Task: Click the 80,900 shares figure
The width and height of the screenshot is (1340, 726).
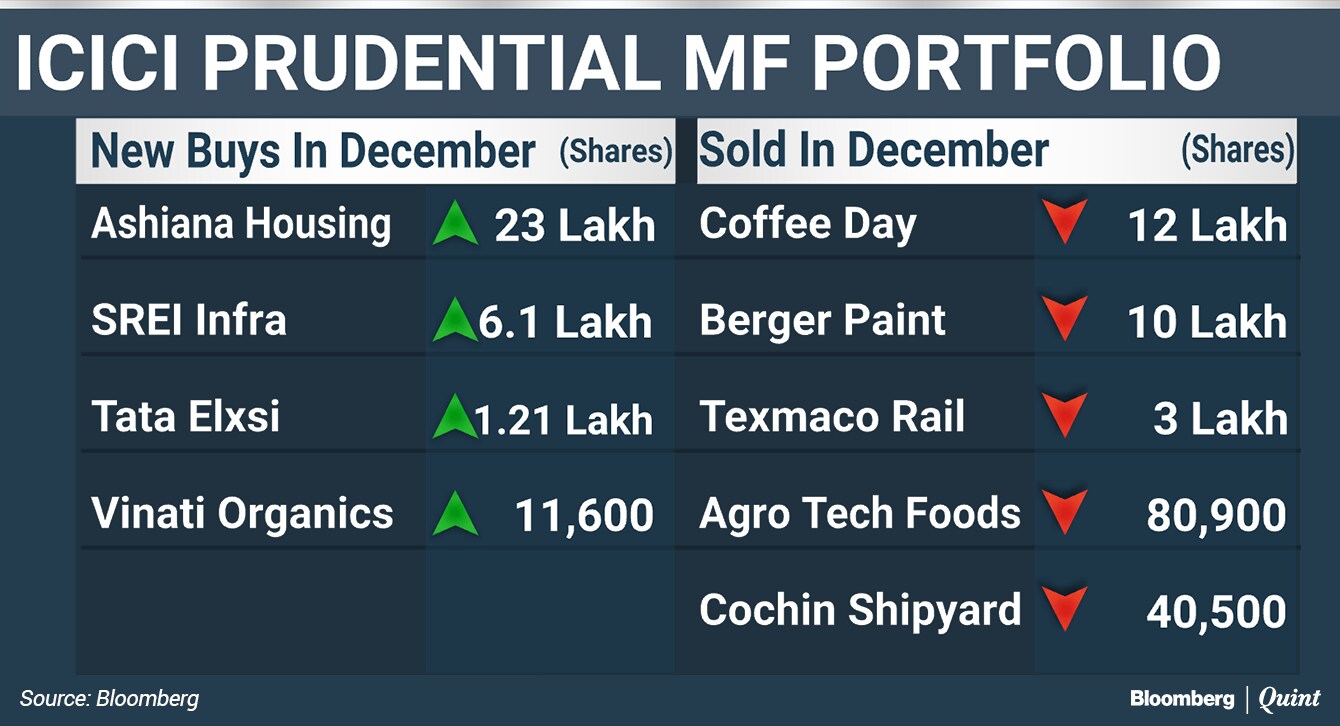Action: [x=1216, y=515]
